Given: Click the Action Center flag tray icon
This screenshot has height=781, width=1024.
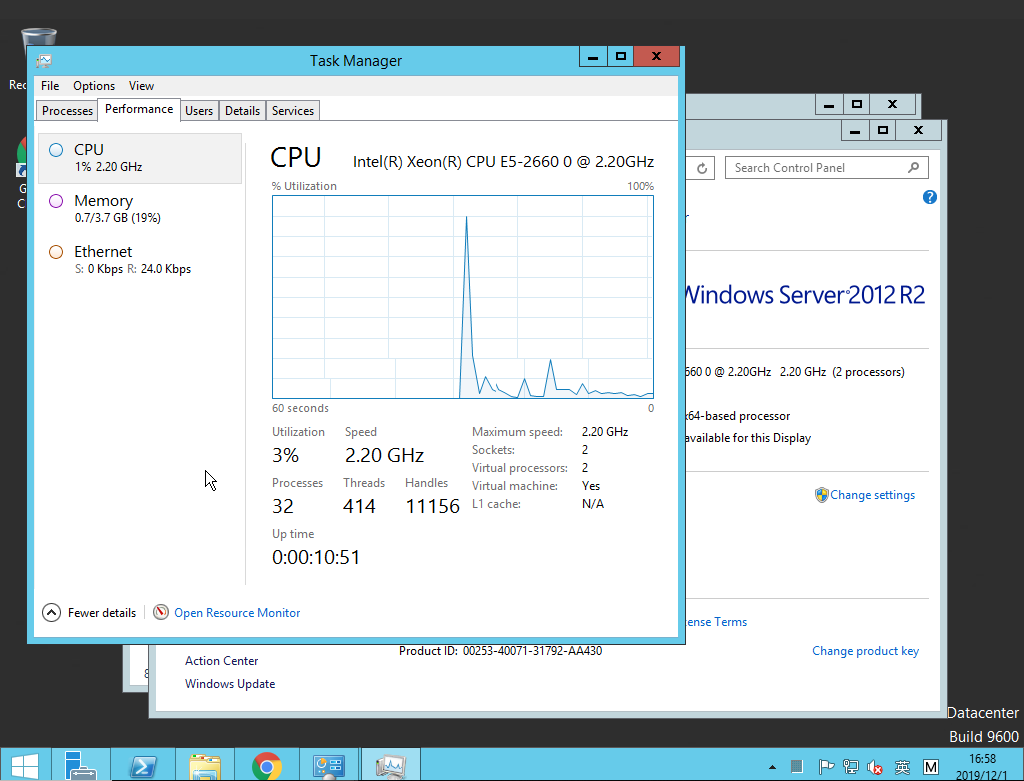Looking at the screenshot, I should tap(825, 767).
